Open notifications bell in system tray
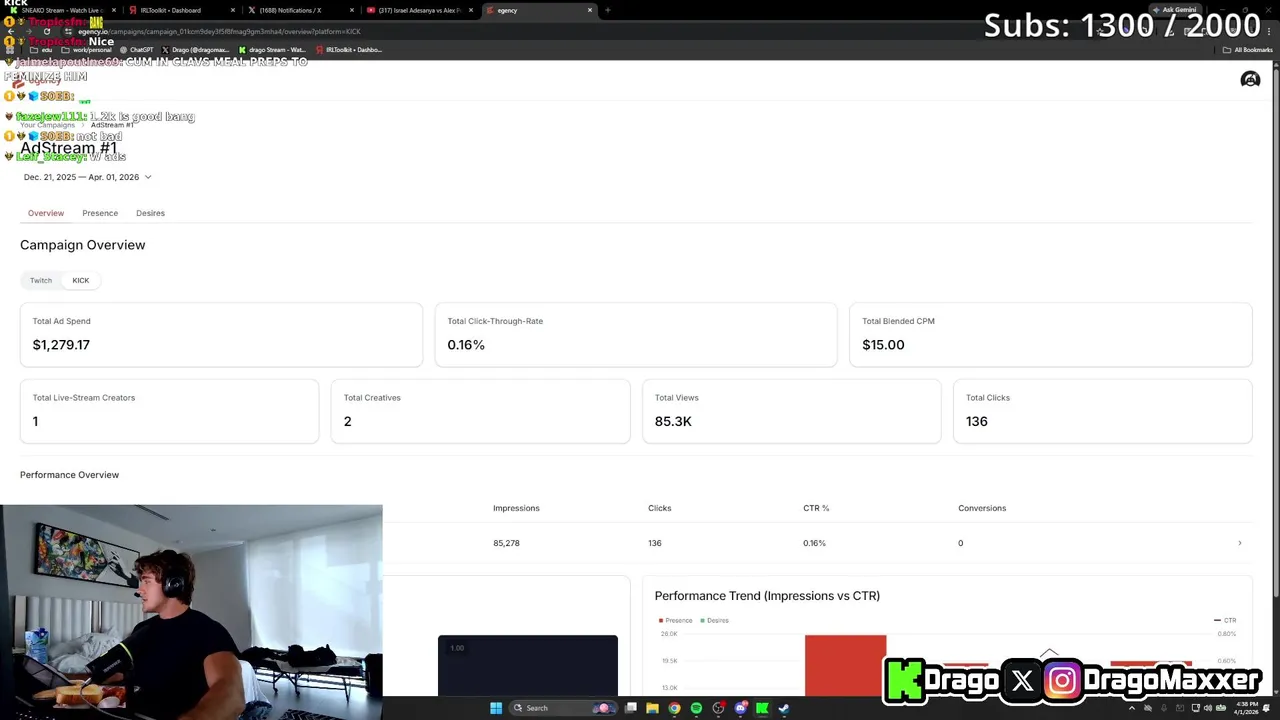This screenshot has width=1280, height=720. 1266,708
